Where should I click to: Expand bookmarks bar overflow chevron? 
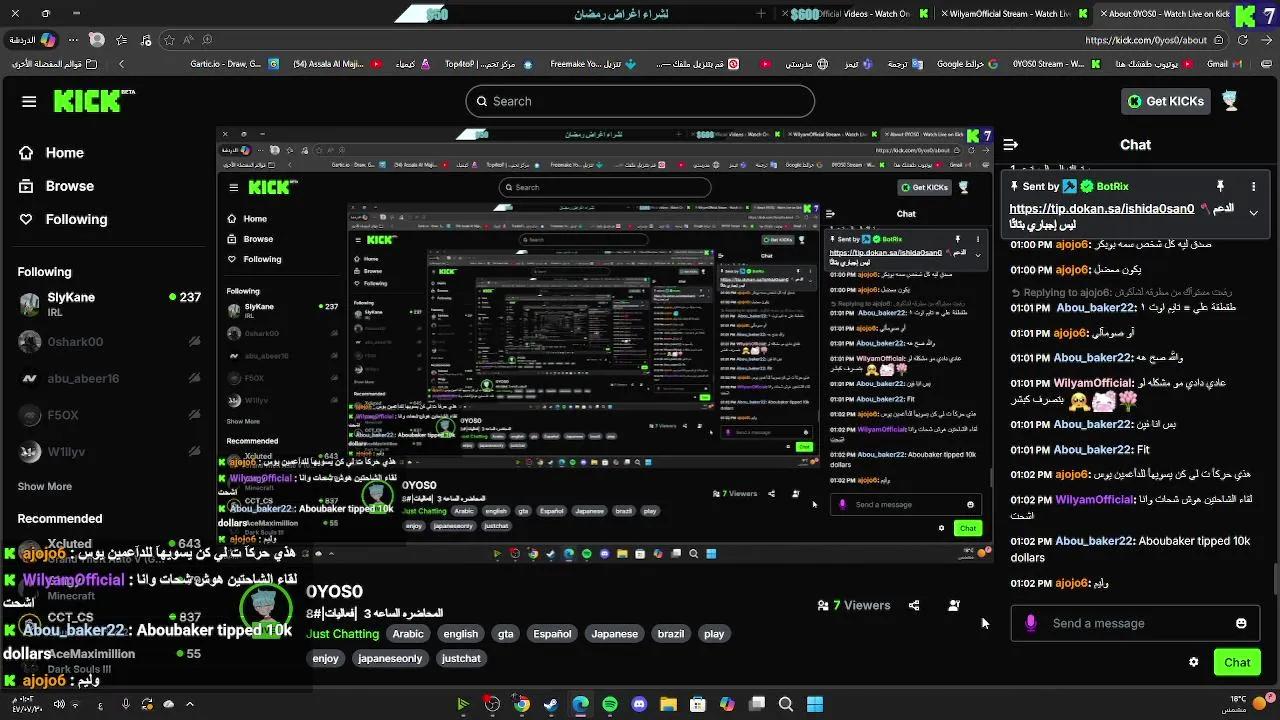(122, 64)
